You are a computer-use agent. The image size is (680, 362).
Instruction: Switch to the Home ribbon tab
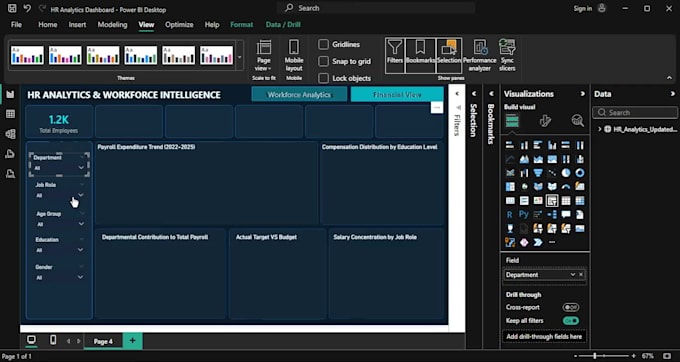48,25
